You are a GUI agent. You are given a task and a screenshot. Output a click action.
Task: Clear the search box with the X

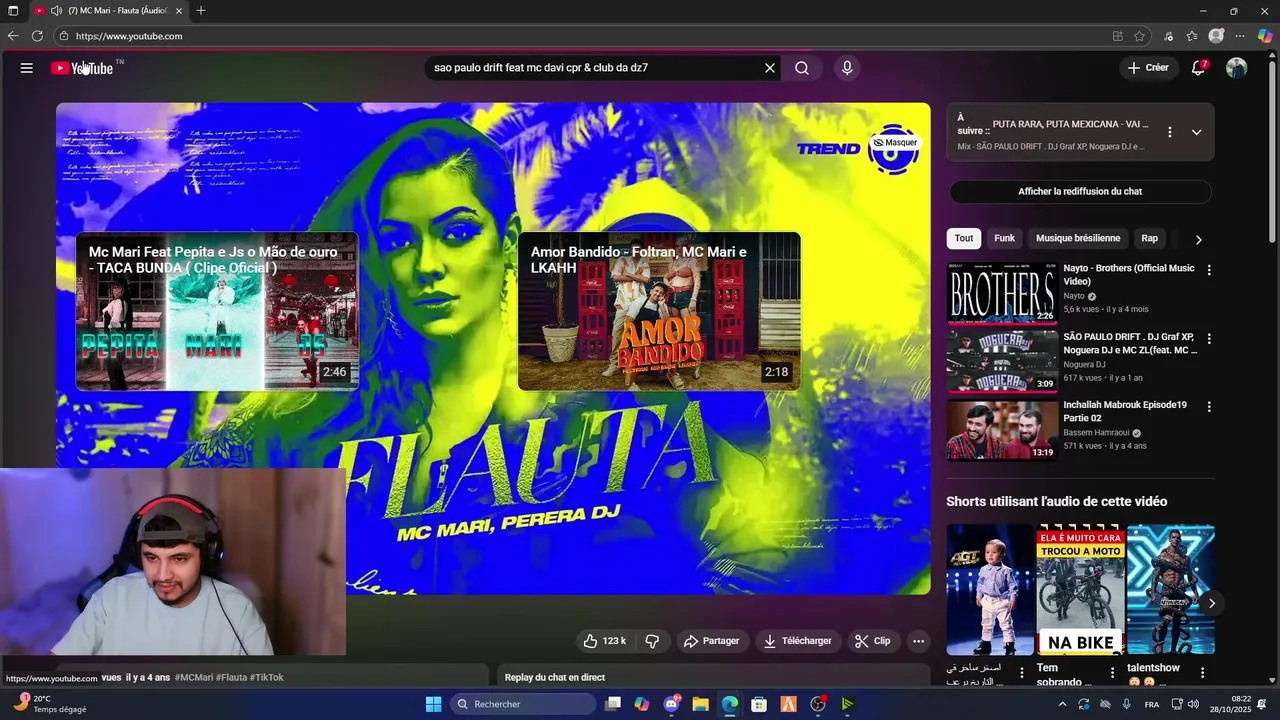coord(770,68)
